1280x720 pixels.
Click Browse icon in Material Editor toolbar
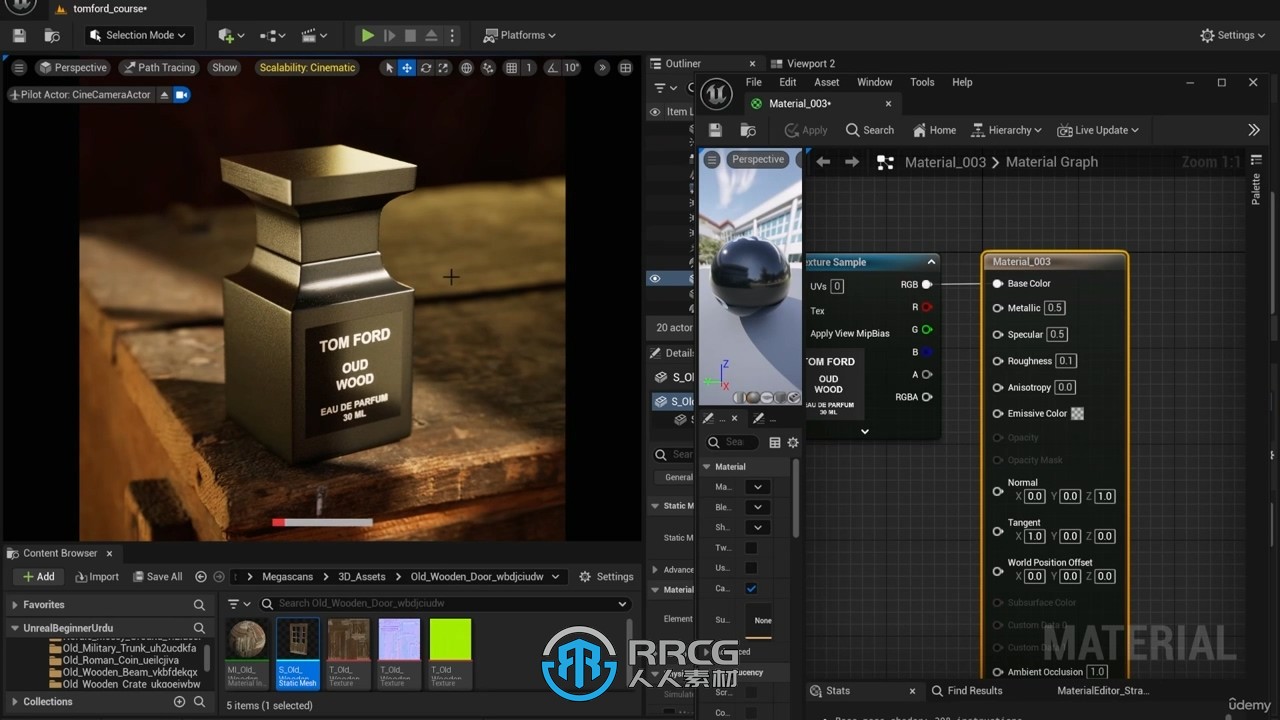[748, 130]
